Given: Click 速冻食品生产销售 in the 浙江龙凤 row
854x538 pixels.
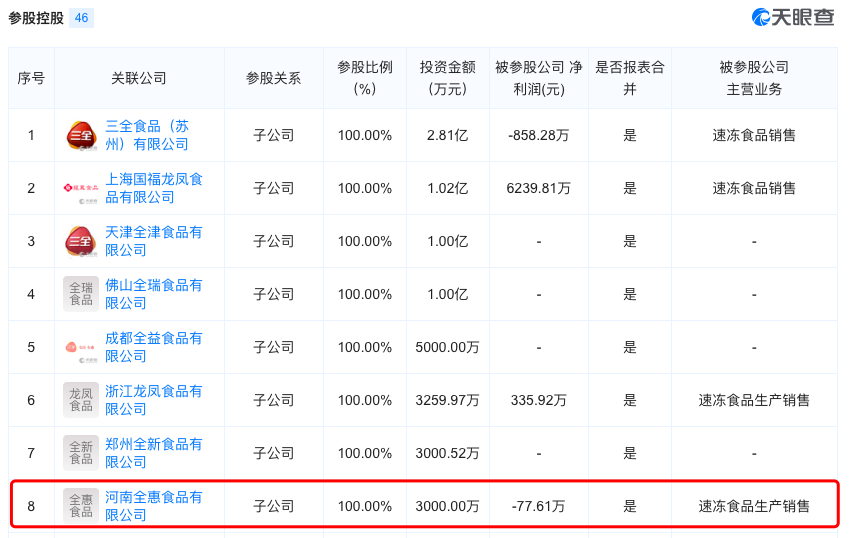Looking at the screenshot, I should click(754, 400).
